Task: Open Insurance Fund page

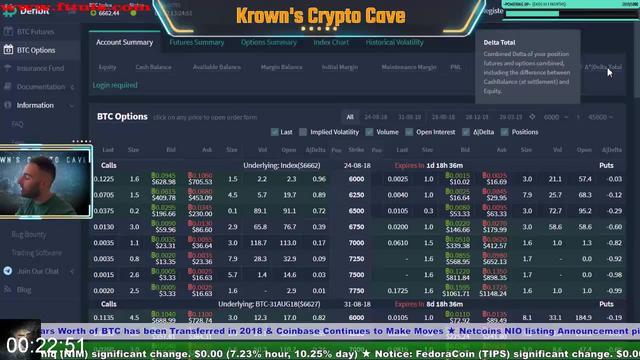Action: pos(40,68)
